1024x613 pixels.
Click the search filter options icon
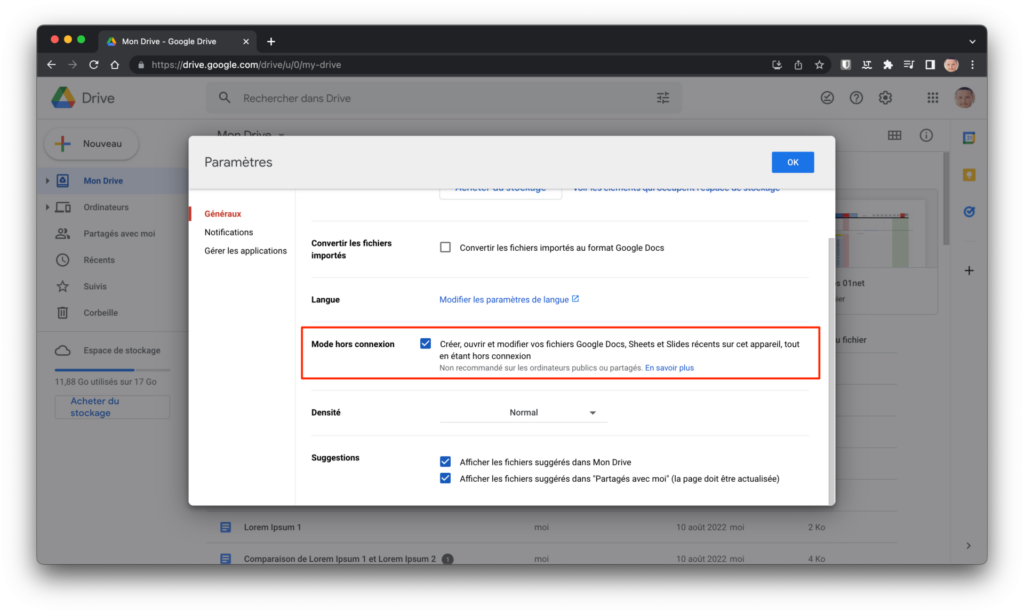click(x=663, y=98)
